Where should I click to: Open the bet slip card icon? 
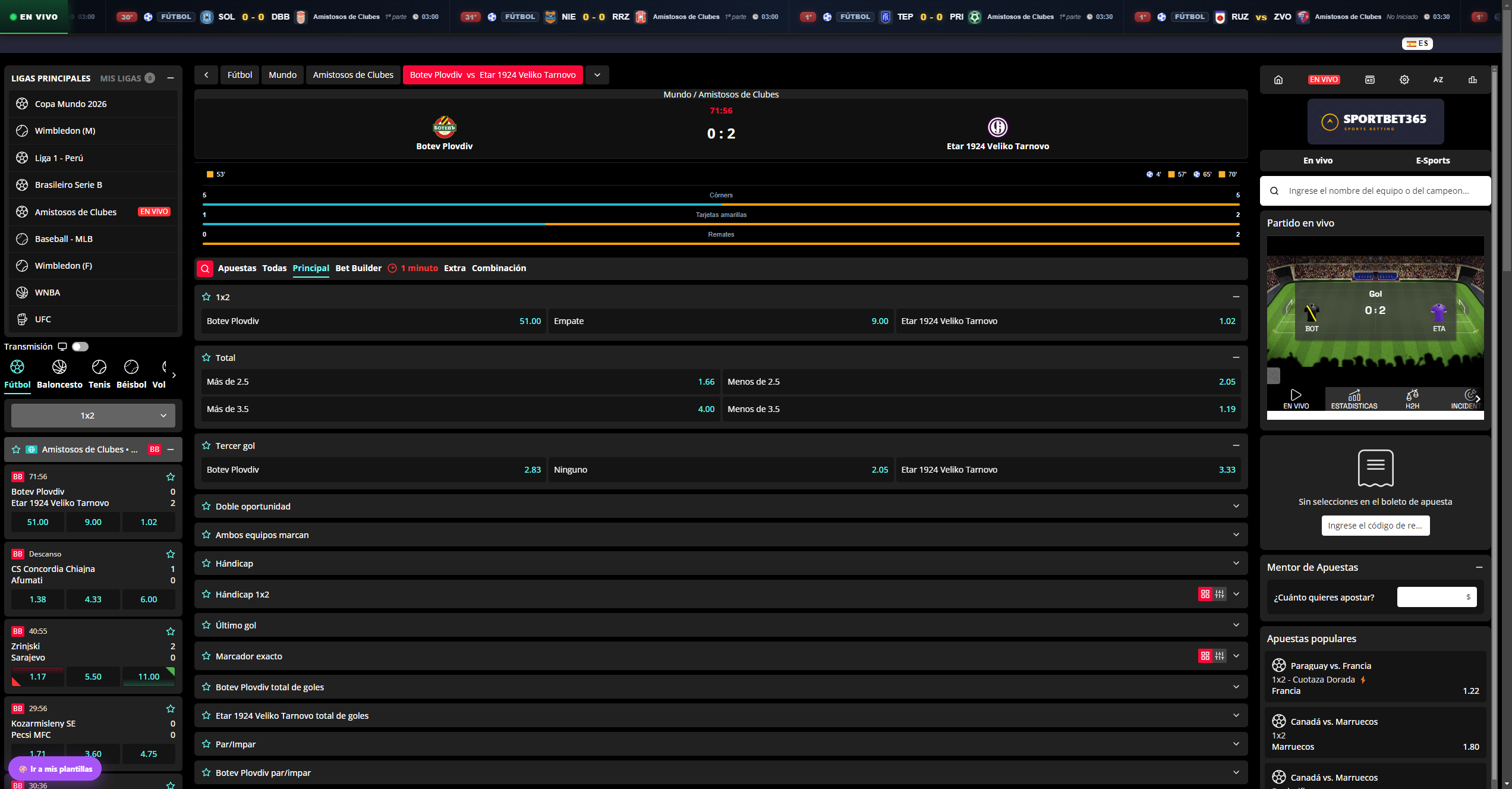pos(1370,80)
